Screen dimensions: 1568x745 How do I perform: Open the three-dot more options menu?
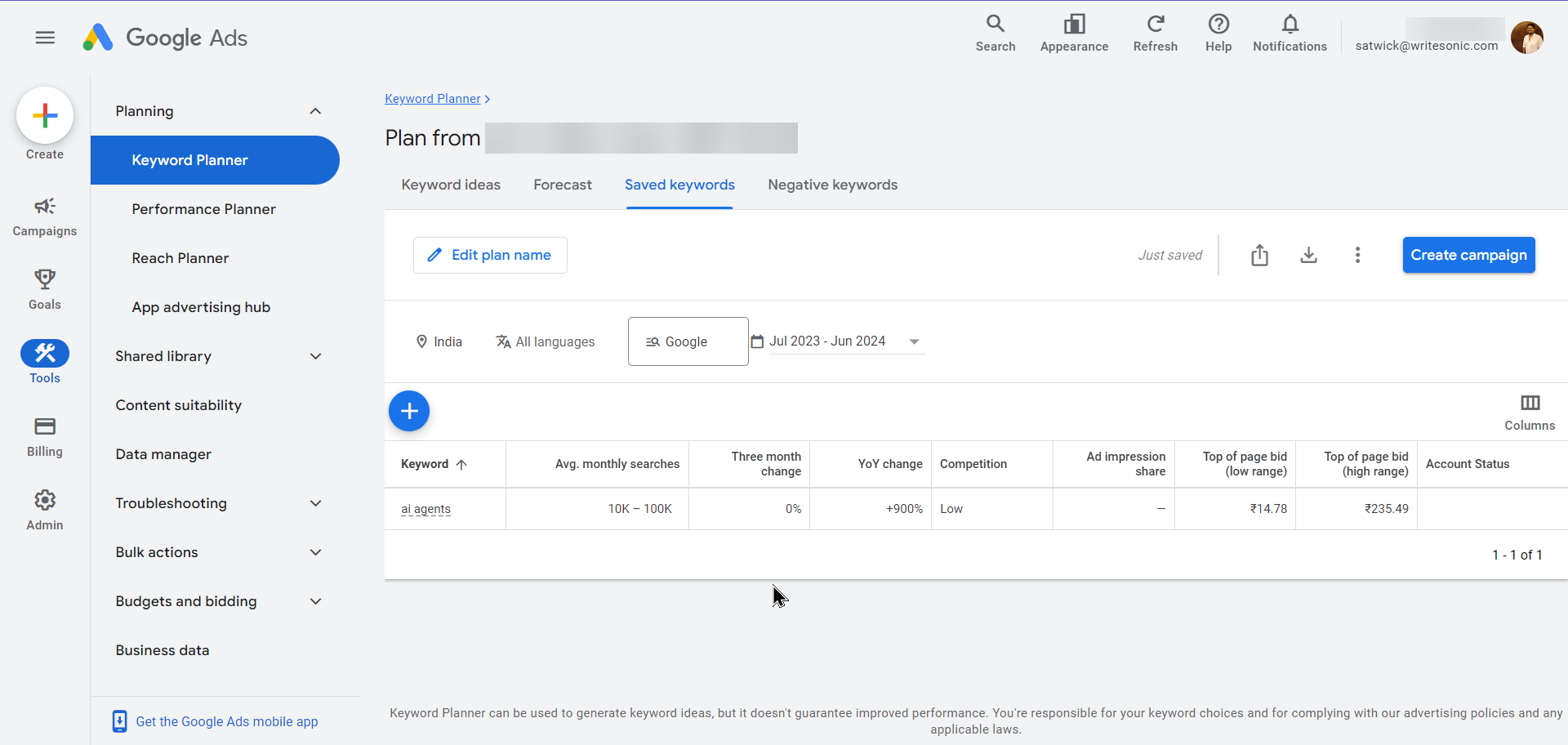tap(1357, 256)
